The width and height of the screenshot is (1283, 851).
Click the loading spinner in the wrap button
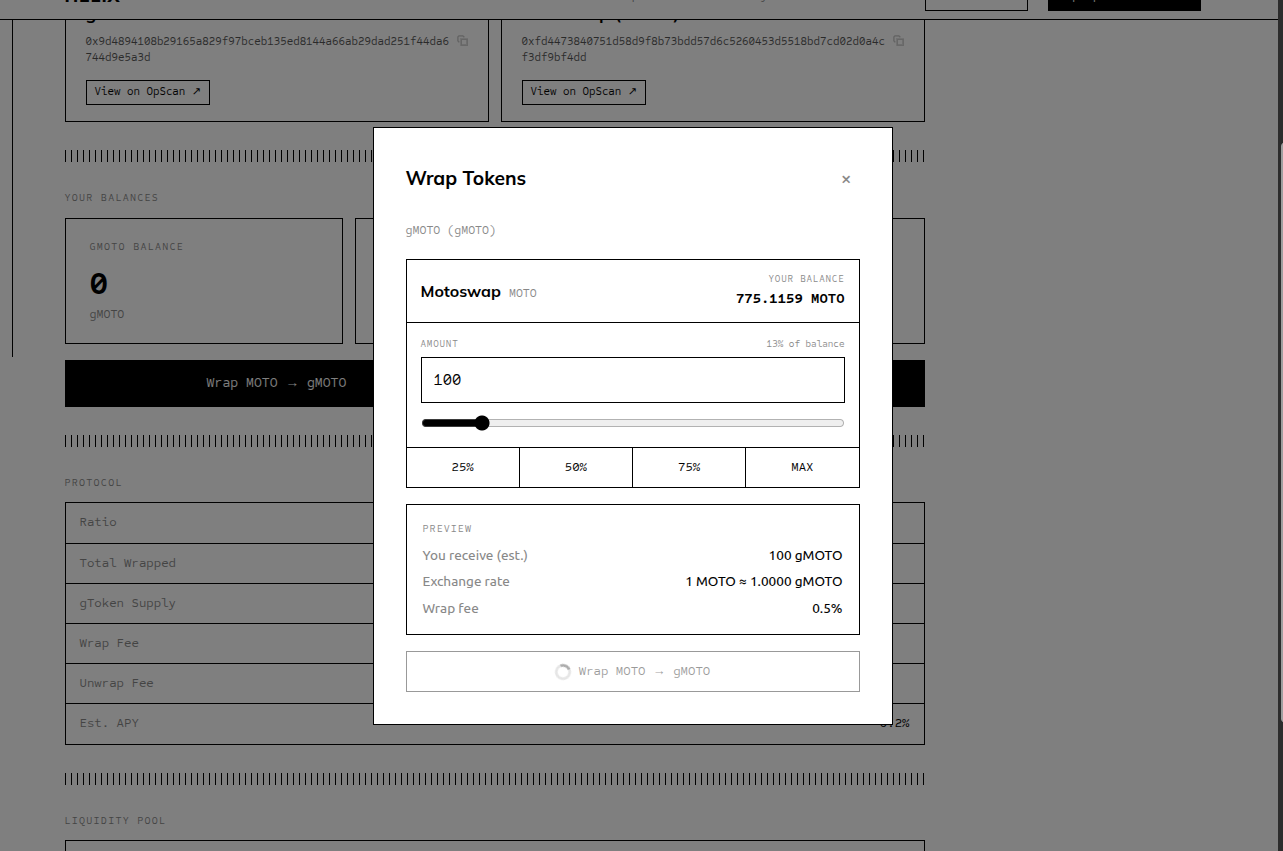[563, 672]
